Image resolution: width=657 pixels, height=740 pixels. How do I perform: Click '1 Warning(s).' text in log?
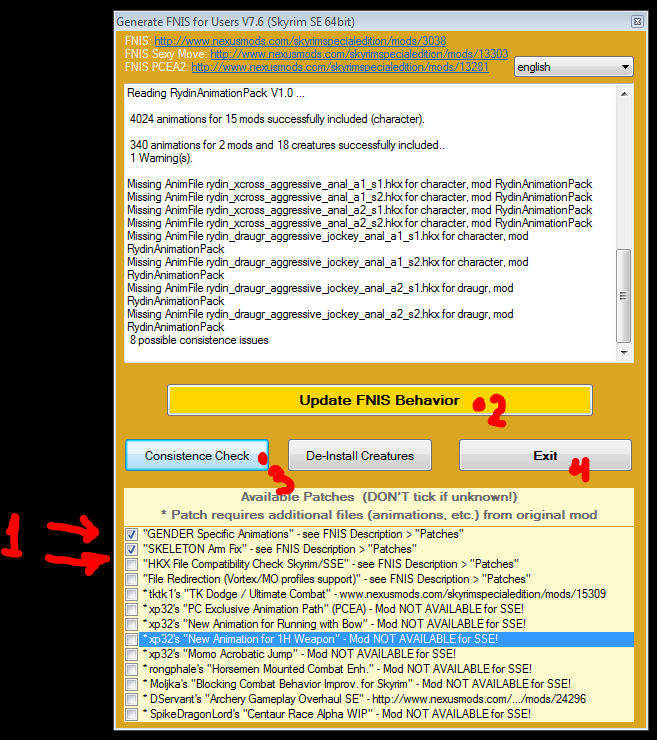pos(161,158)
